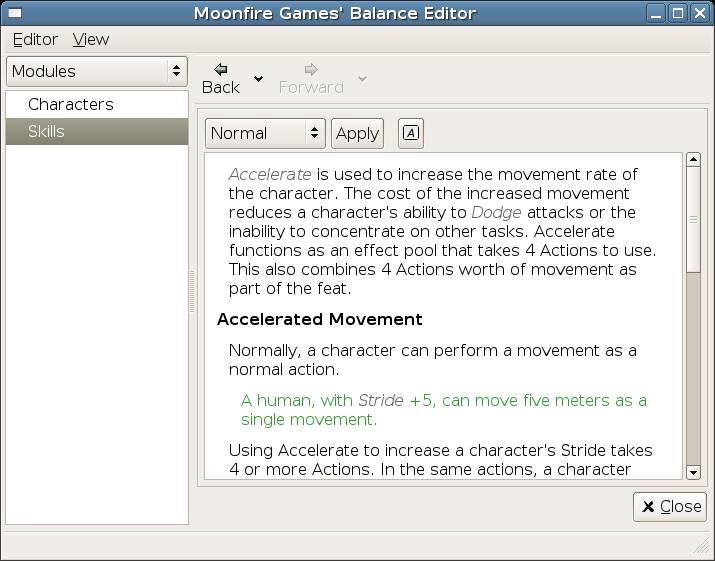Click the X icon on Close button
The image size is (715, 561).
648,507
